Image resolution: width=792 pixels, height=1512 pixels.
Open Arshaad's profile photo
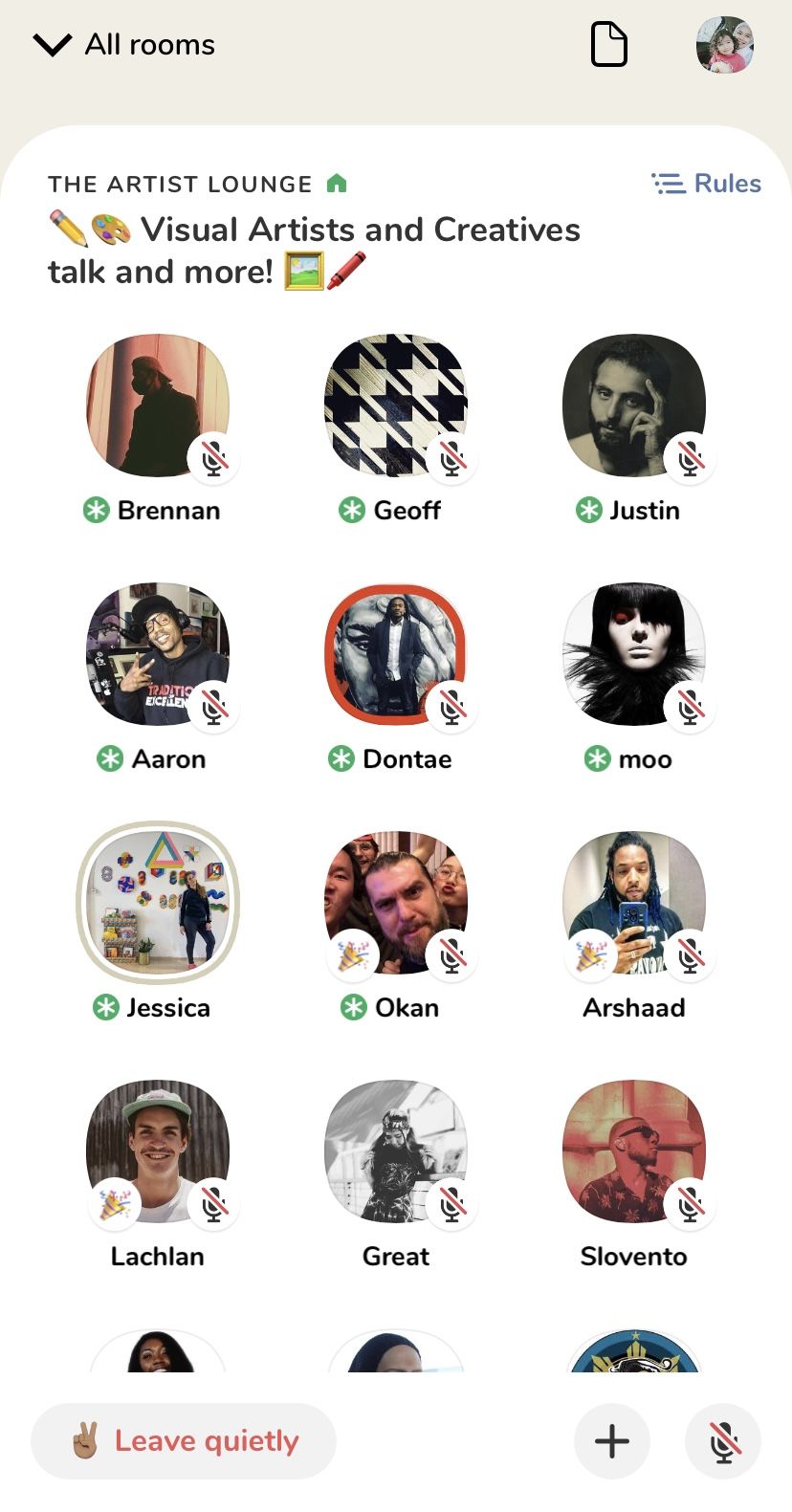(x=634, y=903)
